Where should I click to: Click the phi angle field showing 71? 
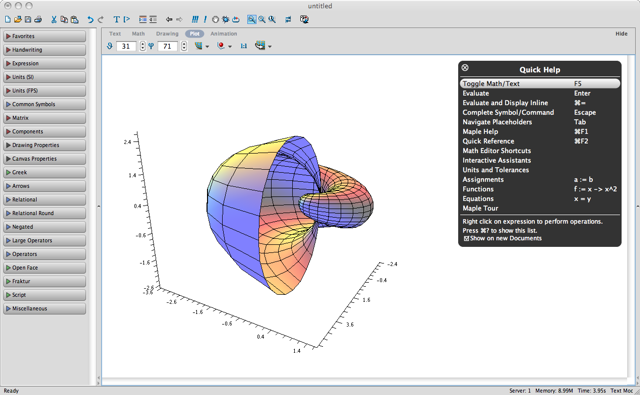point(167,46)
